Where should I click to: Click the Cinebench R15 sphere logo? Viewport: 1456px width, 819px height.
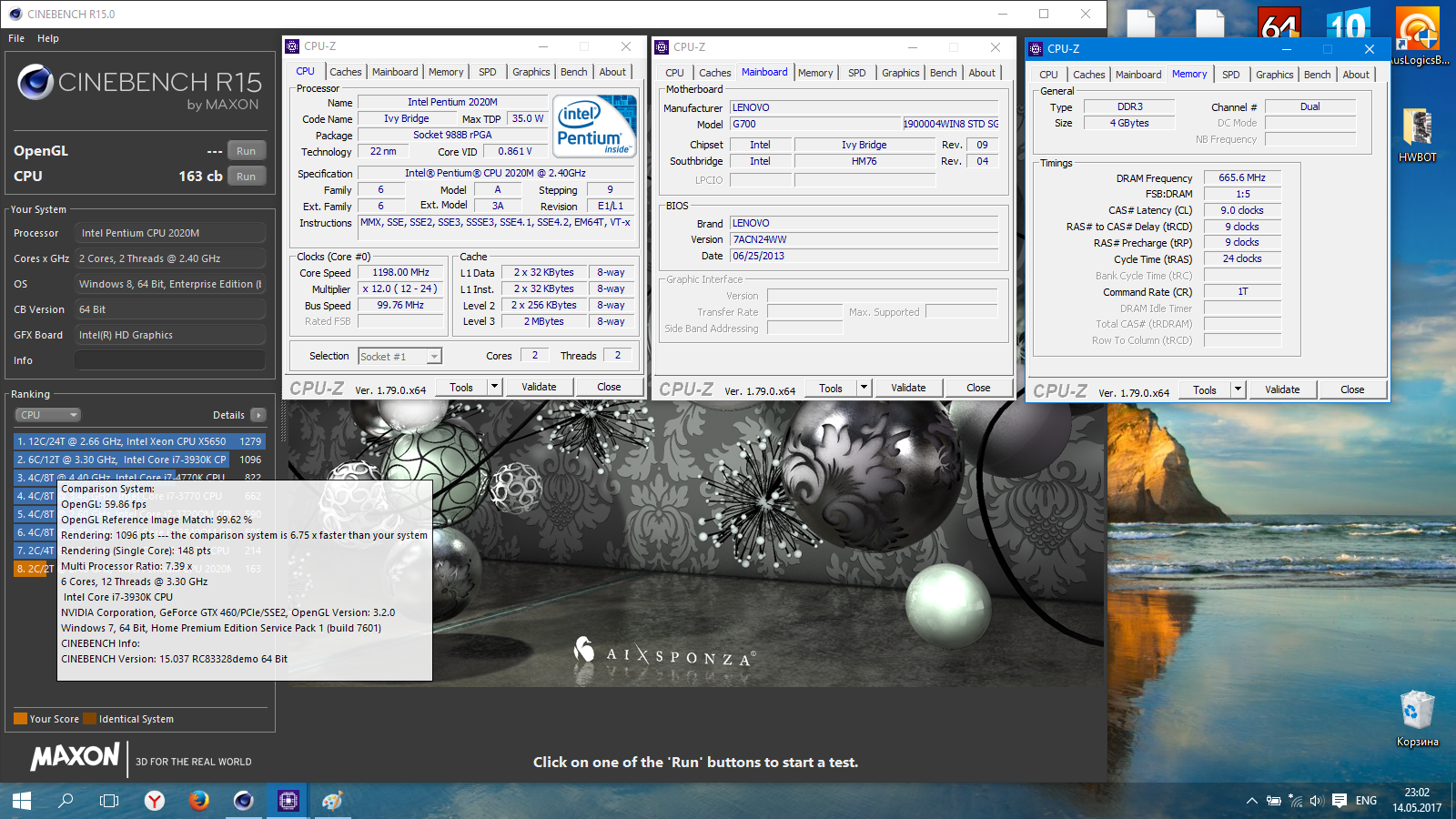pos(35,82)
